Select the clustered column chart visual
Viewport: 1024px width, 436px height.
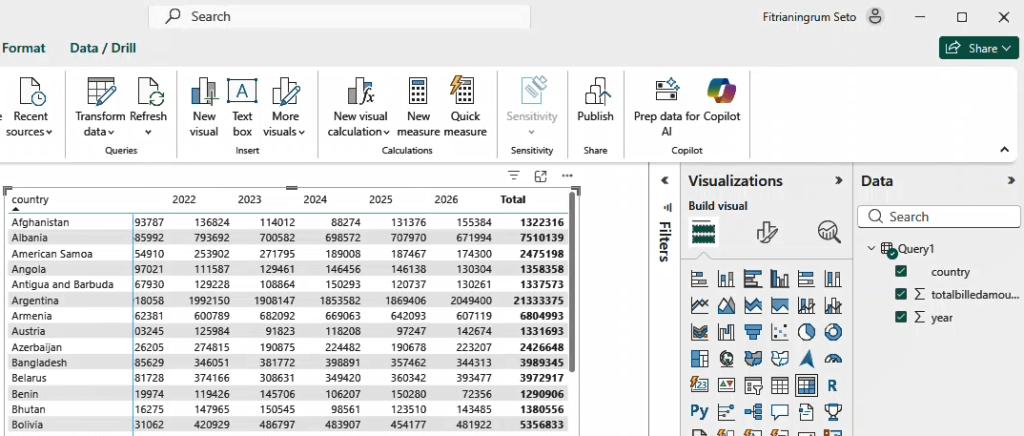pos(780,279)
